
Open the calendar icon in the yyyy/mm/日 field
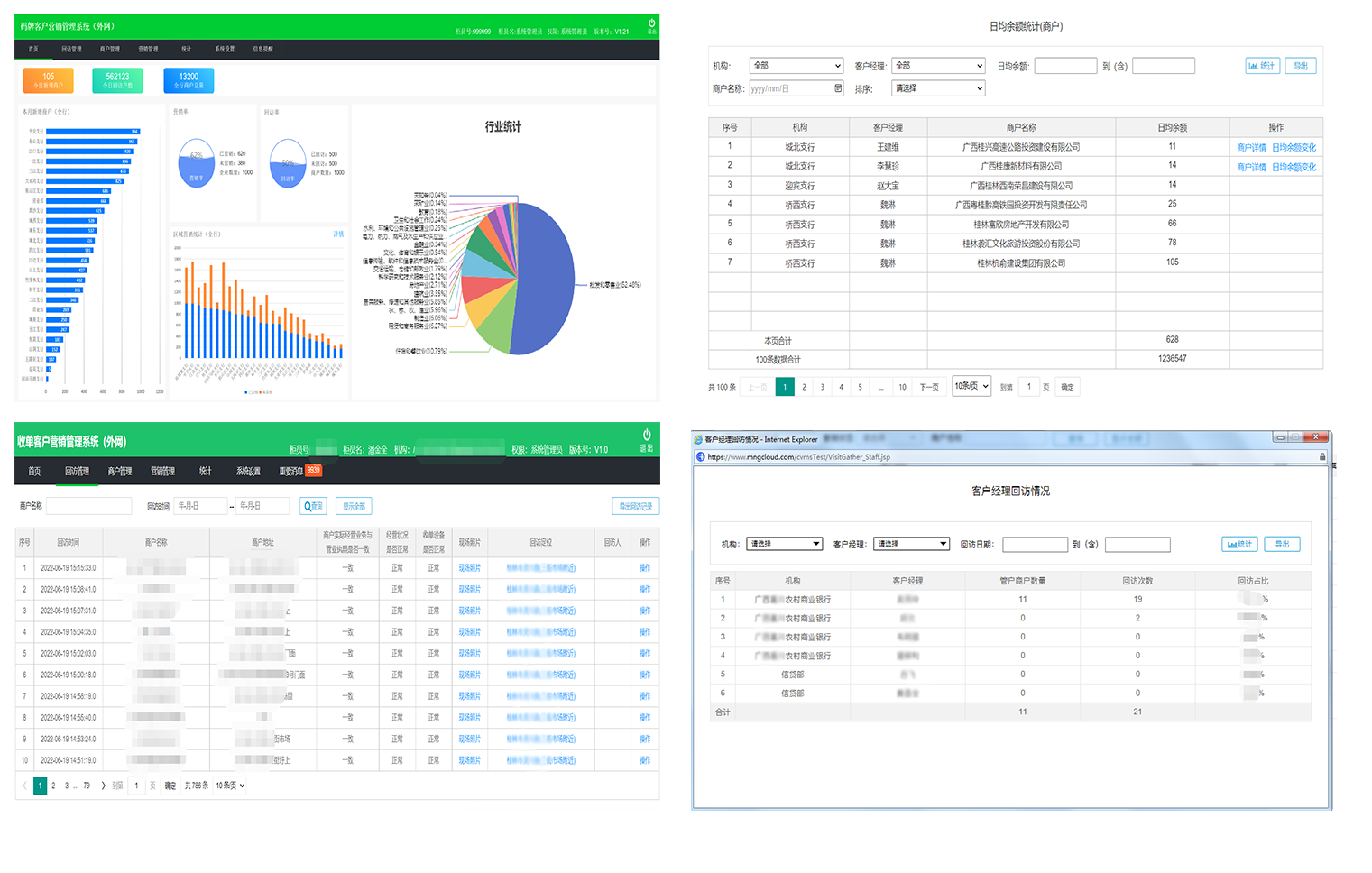click(838, 88)
